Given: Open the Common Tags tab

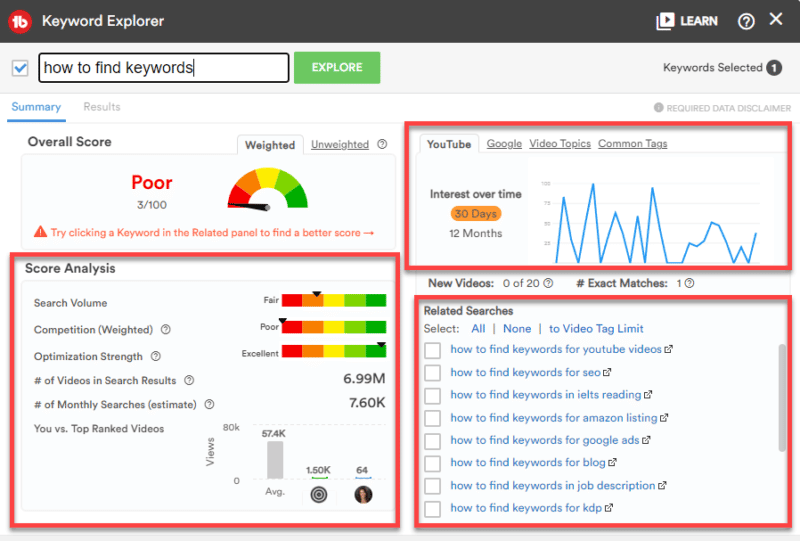Looking at the screenshot, I should tap(633, 143).
